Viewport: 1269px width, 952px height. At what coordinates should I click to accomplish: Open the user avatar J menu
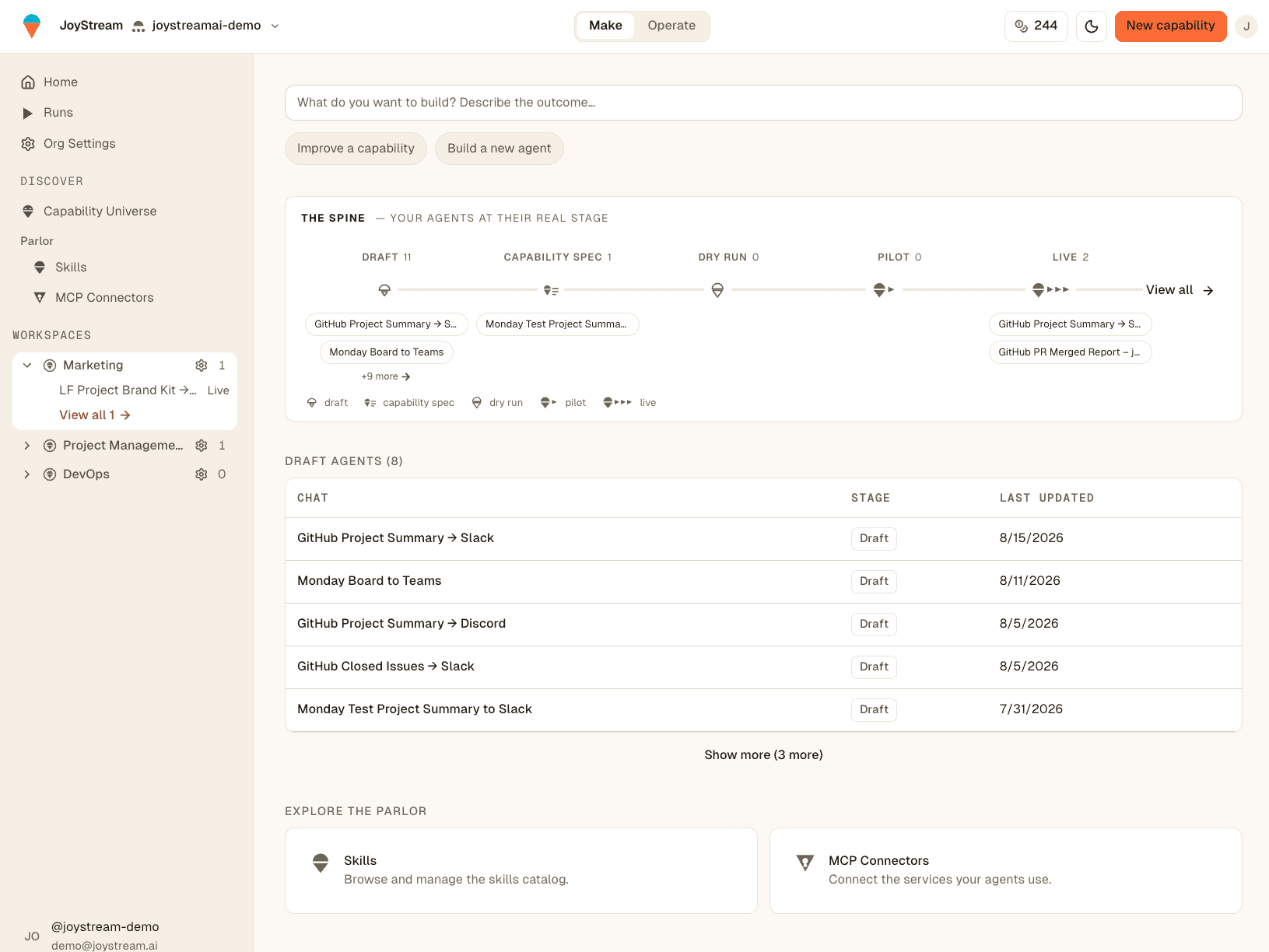1246,26
